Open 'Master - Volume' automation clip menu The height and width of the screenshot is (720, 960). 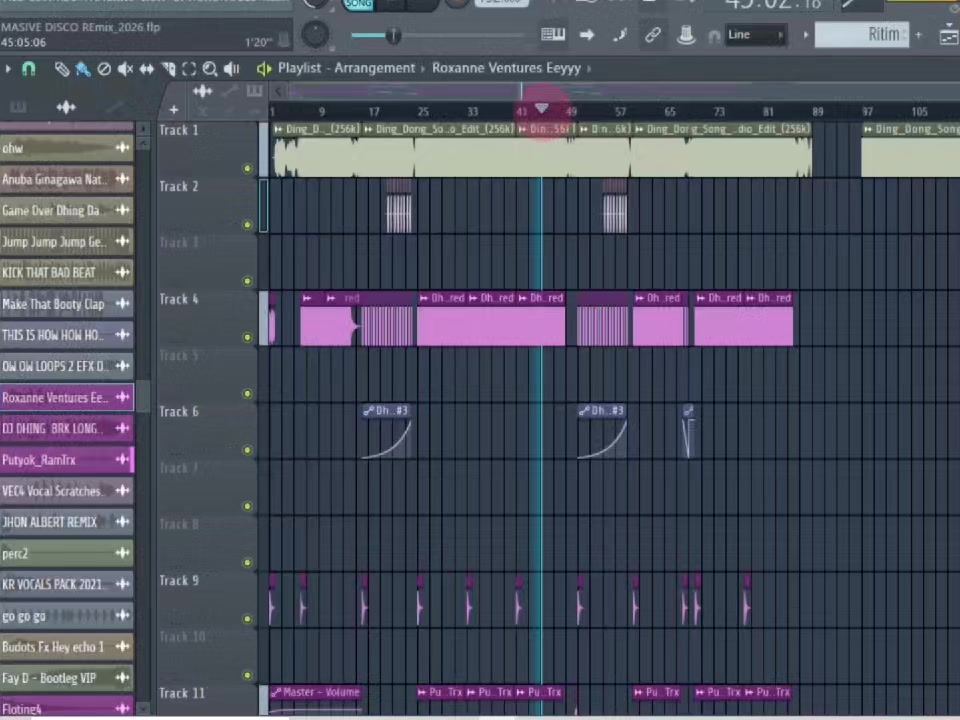[x=276, y=692]
